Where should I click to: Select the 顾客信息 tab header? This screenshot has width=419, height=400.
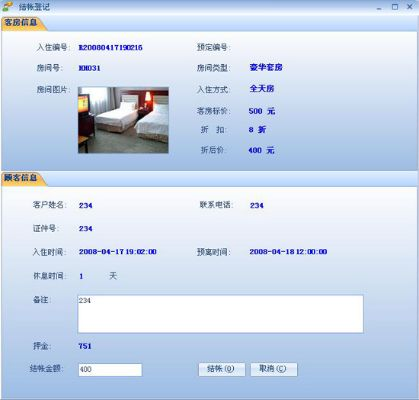pyautogui.click(x=23, y=178)
